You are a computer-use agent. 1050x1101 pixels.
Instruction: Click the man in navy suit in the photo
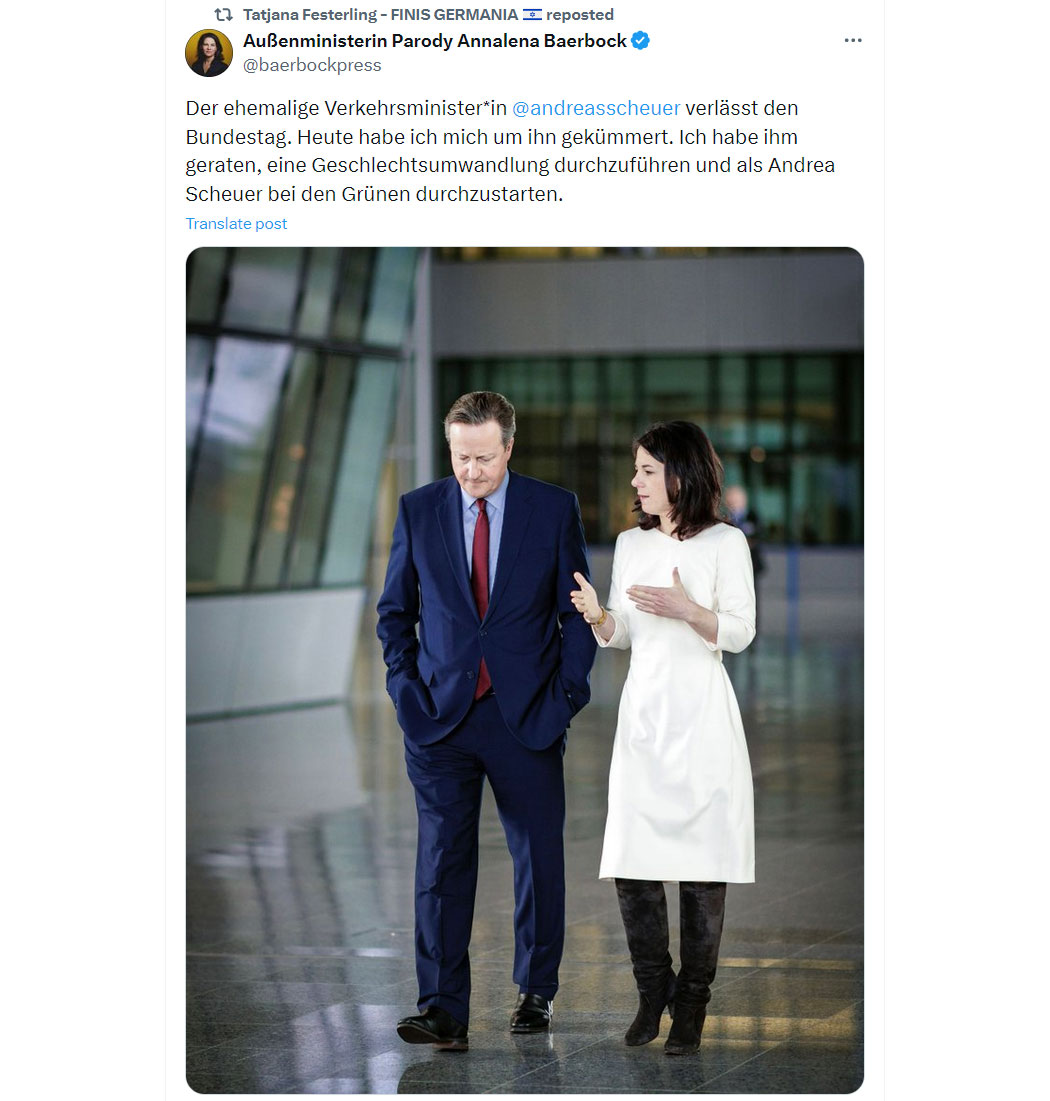click(x=485, y=716)
